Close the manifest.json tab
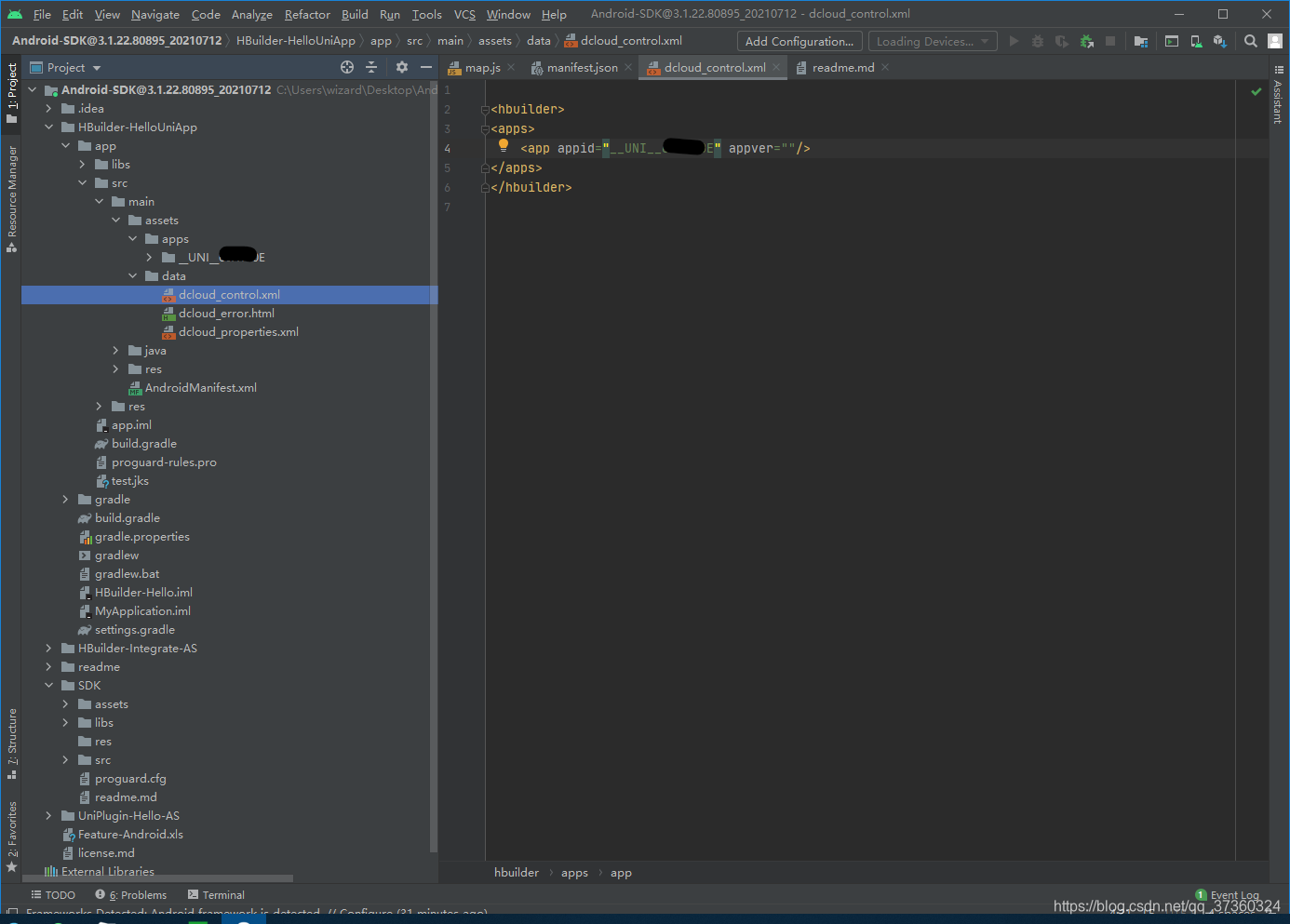 (x=628, y=67)
